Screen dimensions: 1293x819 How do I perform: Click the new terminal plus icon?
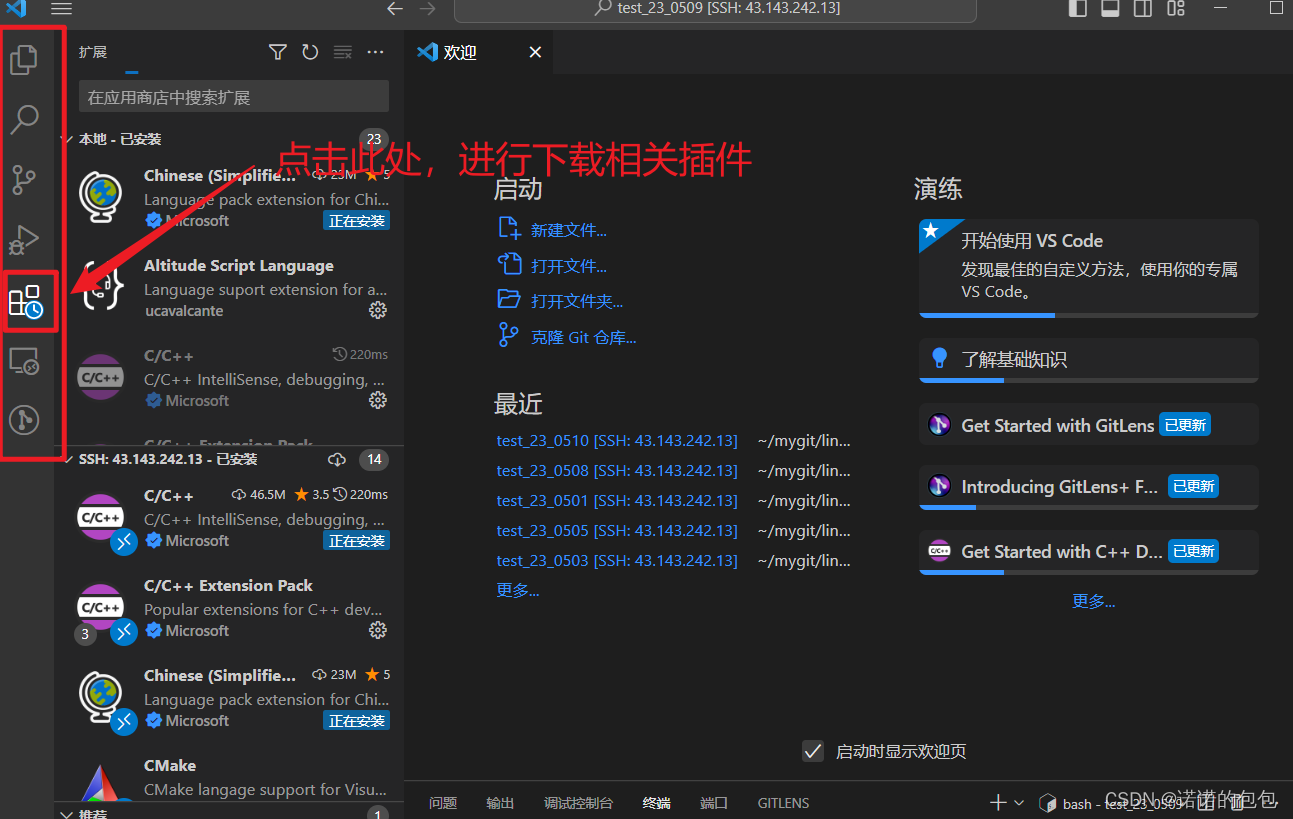(997, 803)
